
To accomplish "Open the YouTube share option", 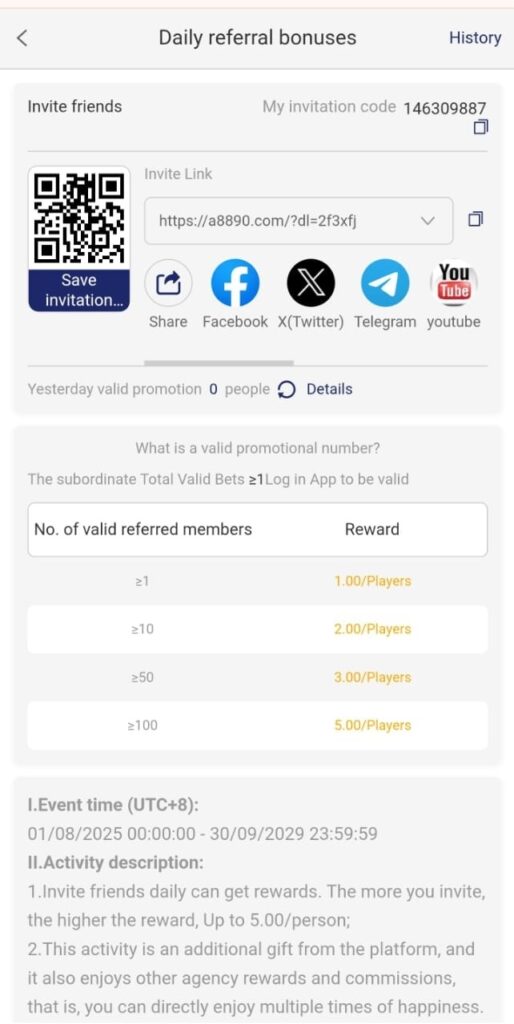I will pos(454,283).
